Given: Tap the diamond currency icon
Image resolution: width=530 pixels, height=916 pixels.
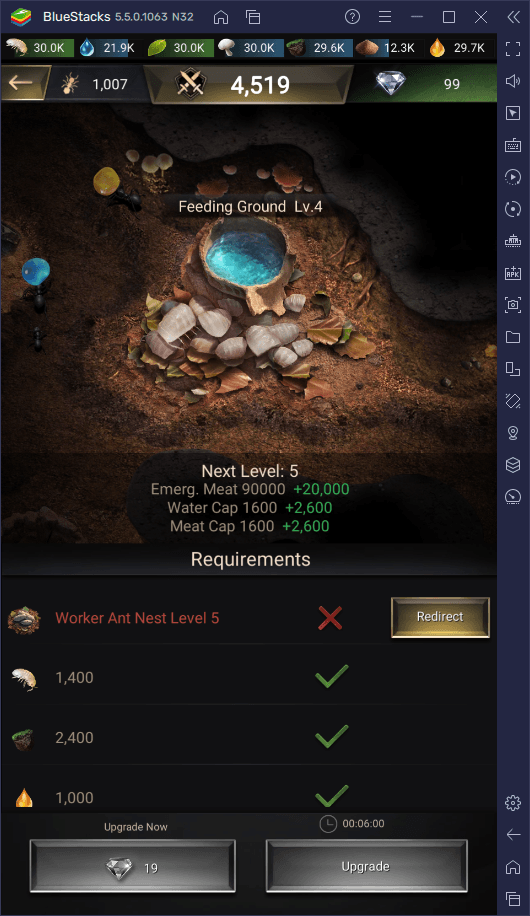Looking at the screenshot, I should [x=390, y=83].
